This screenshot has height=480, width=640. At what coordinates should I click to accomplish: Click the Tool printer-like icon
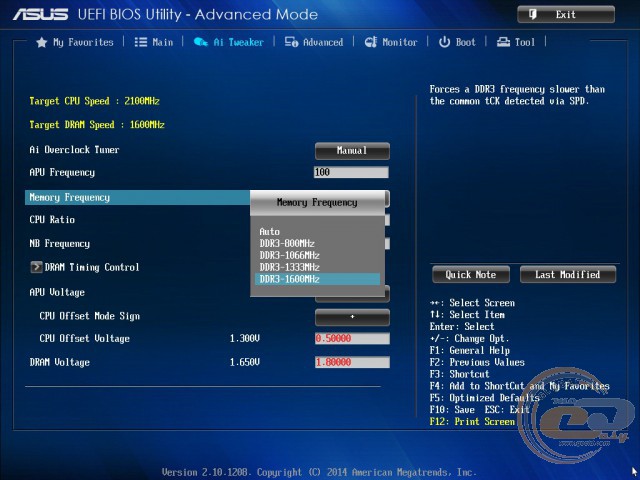click(x=503, y=42)
